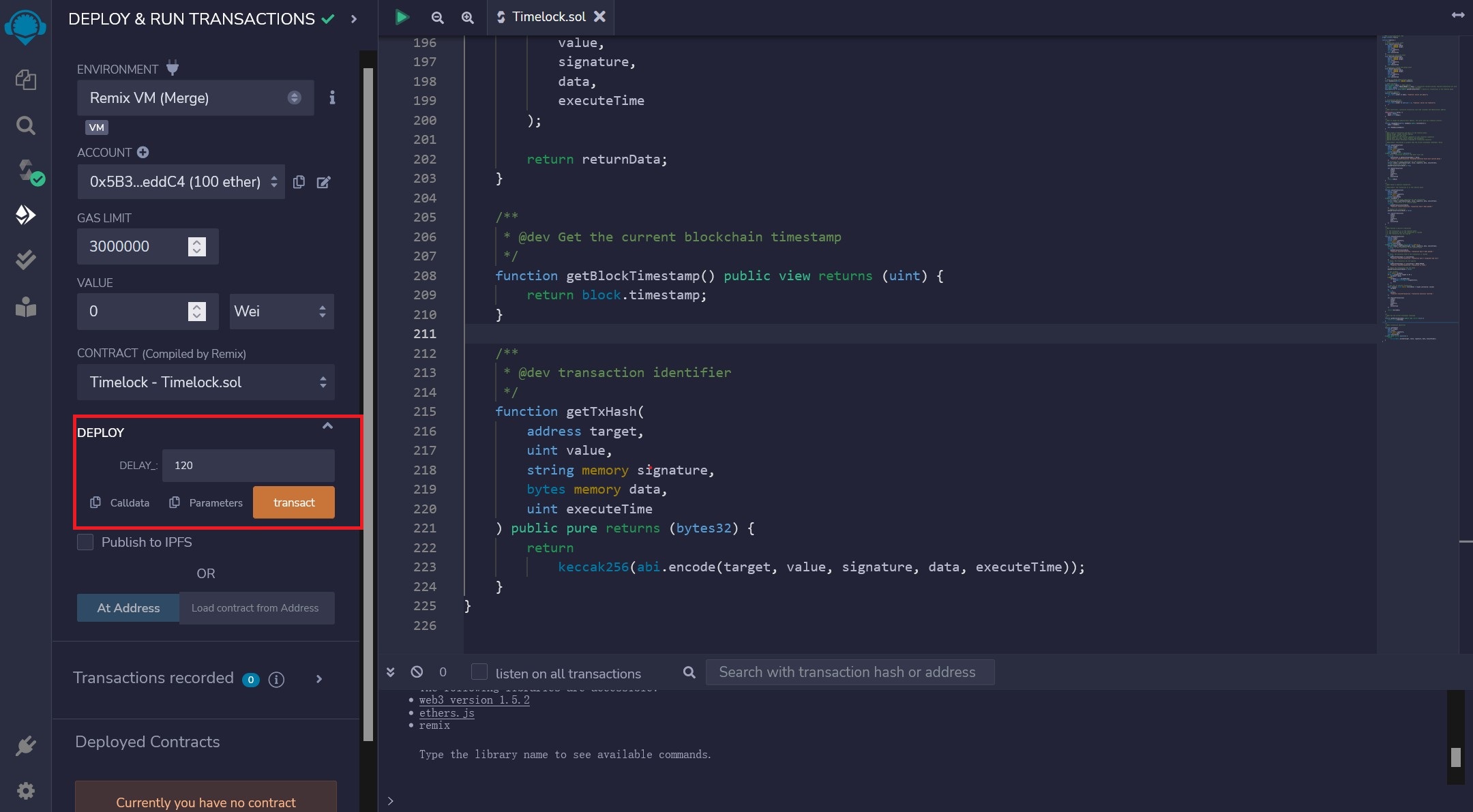
Task: Toggle the side panel width arrow icon
Action: tap(1458, 15)
